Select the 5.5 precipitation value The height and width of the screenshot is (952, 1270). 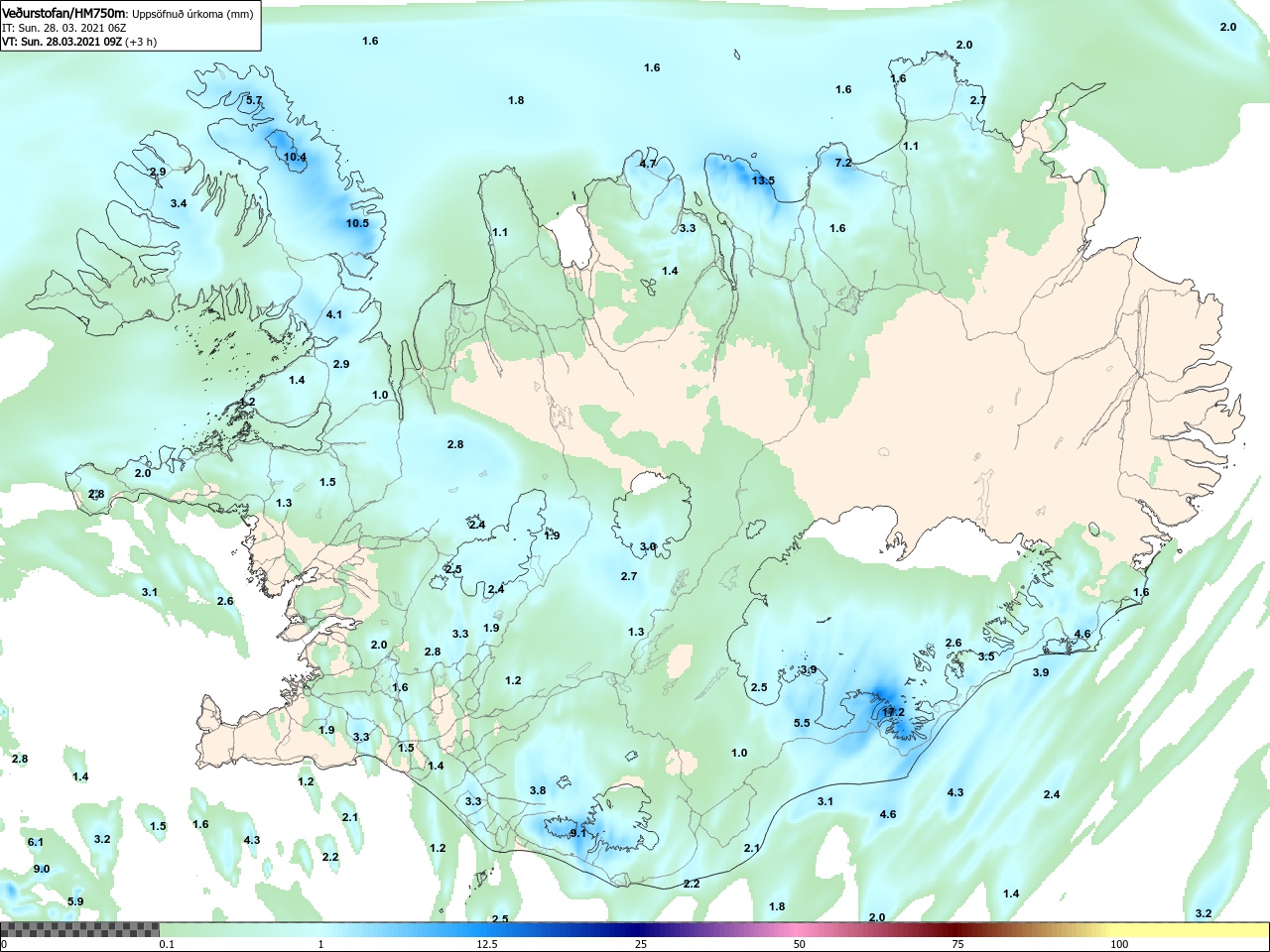(x=802, y=723)
